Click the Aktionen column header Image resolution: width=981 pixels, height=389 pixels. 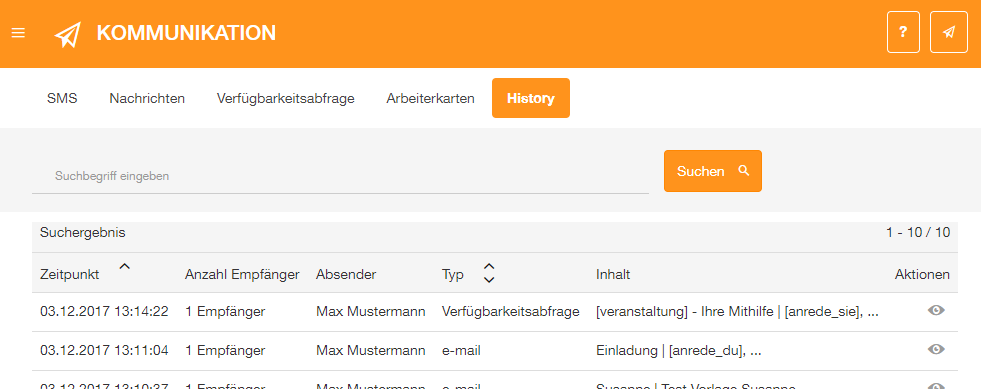tap(922, 274)
